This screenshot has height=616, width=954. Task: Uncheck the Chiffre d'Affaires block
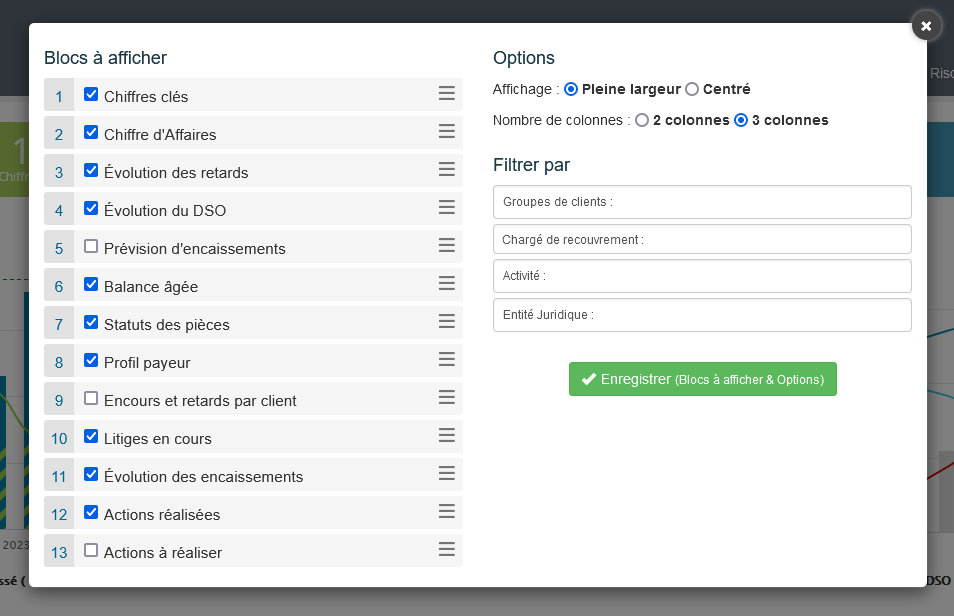pos(91,132)
